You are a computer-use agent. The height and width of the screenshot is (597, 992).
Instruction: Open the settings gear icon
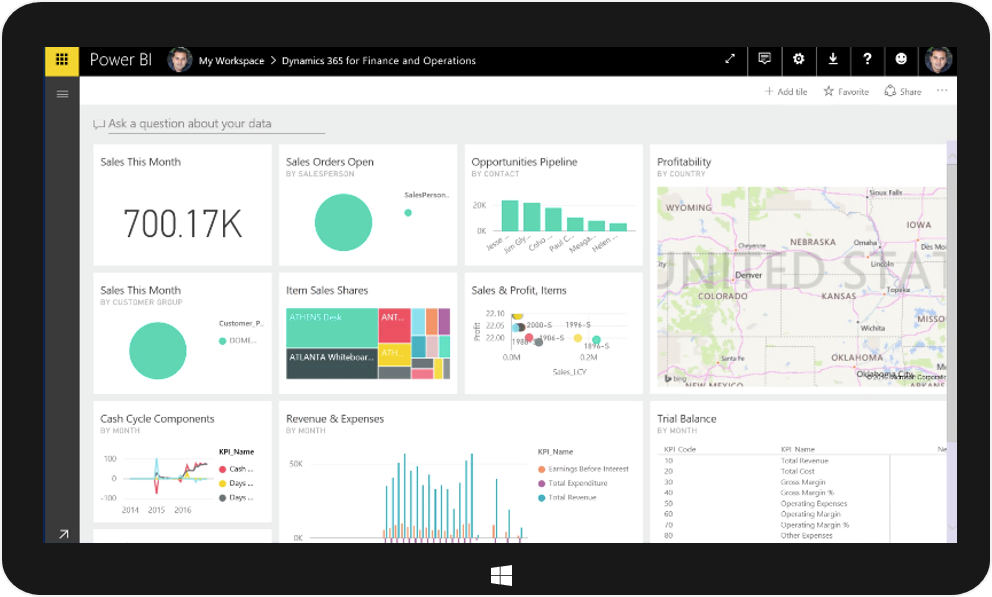(798, 60)
